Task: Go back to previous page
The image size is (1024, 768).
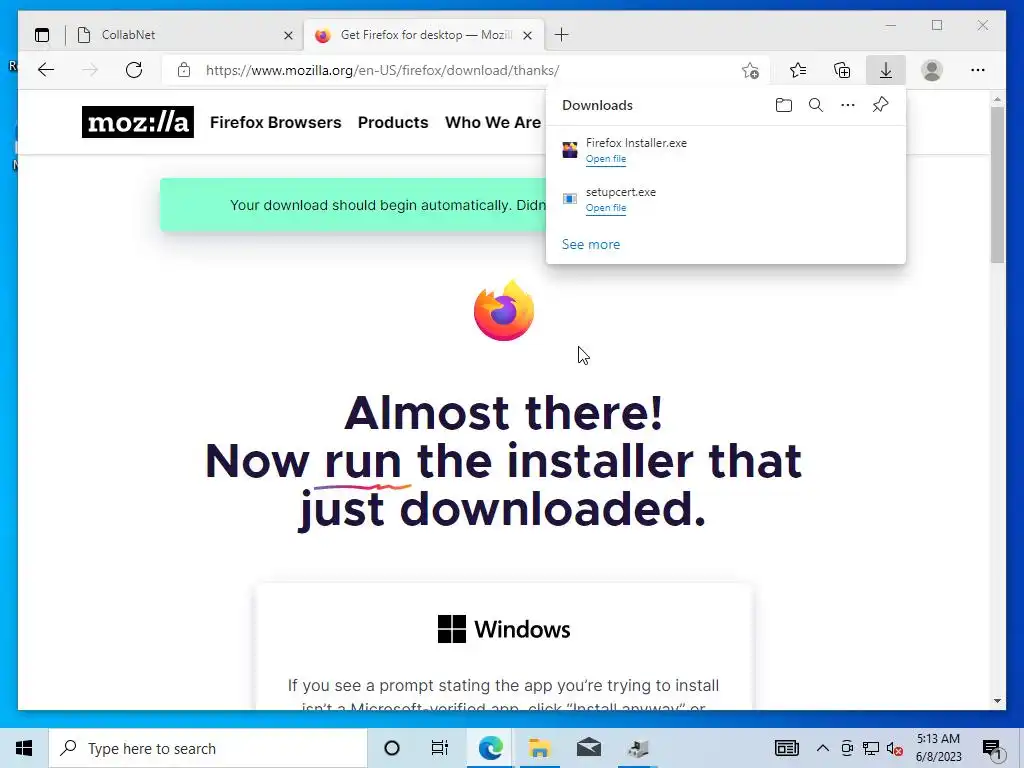Action: pyautogui.click(x=46, y=70)
